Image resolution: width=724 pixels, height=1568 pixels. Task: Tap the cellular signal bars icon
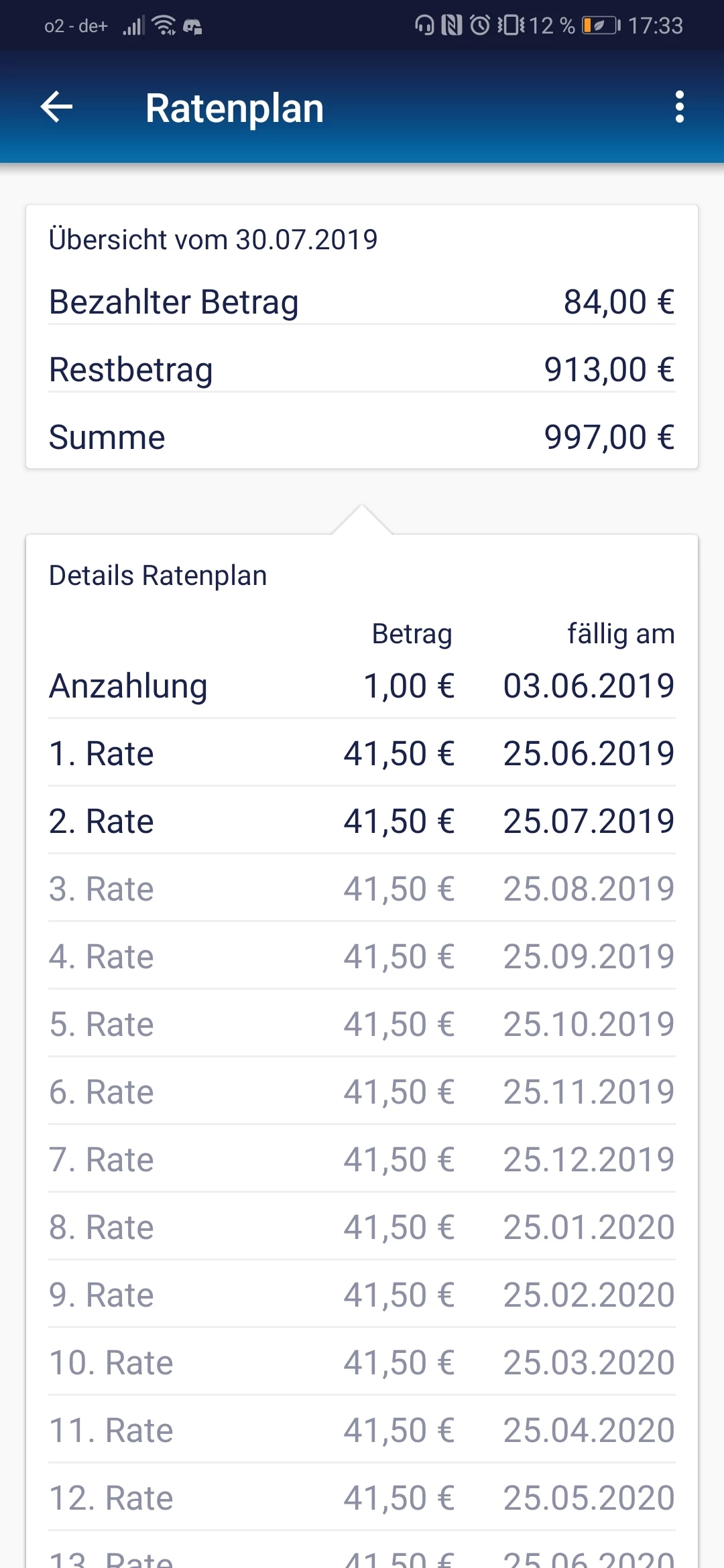pyautogui.click(x=133, y=26)
